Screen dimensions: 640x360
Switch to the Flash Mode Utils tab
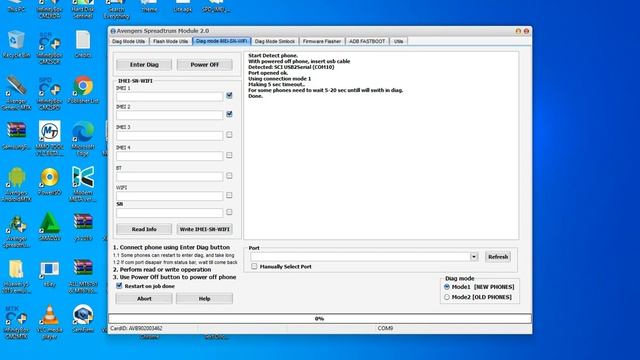pyautogui.click(x=171, y=41)
